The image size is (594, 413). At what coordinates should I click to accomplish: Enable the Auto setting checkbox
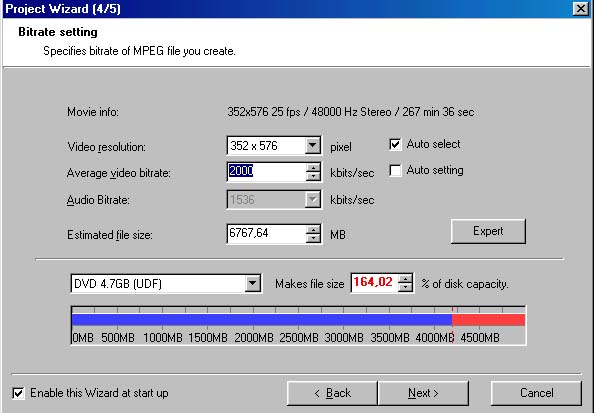(395, 171)
